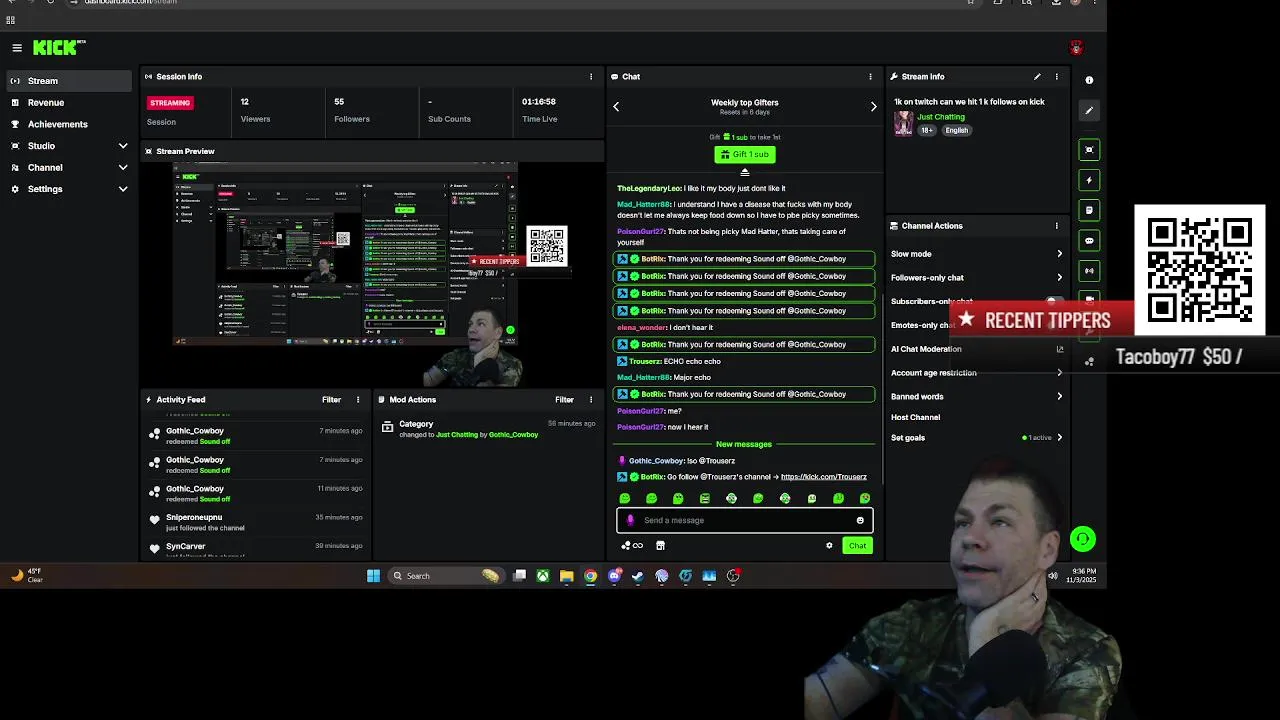Open Activity Feed three-dot menu
This screenshot has height=720, width=1280.
pyautogui.click(x=357, y=400)
